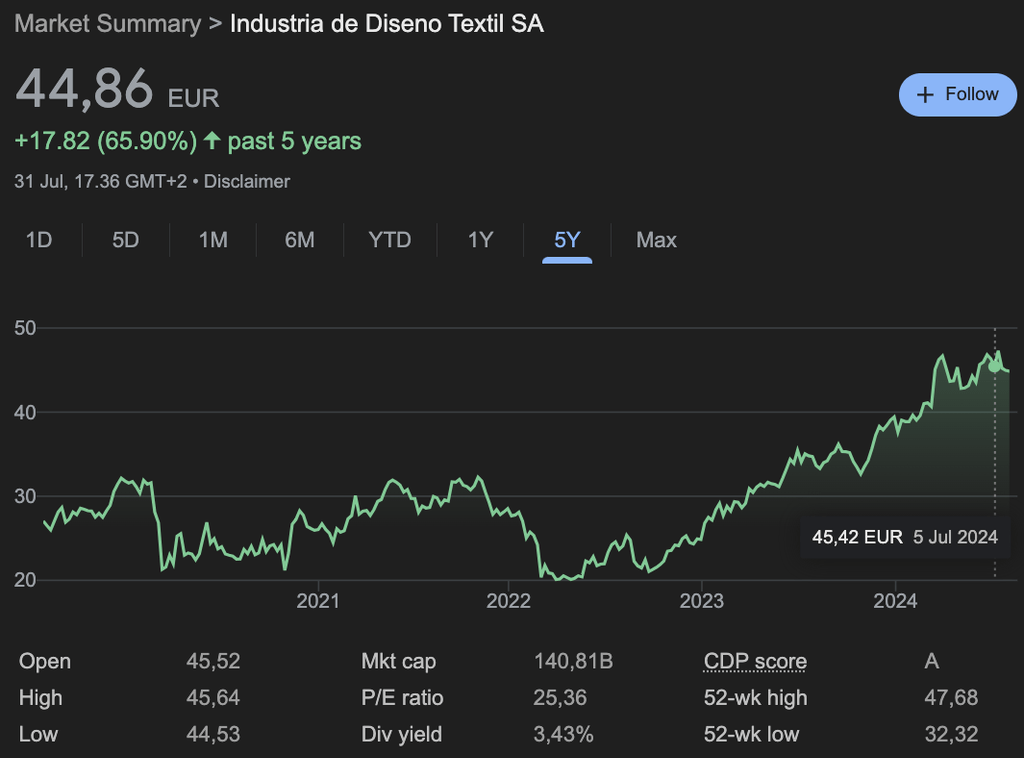
Task: Open the Max time range view
Action: pyautogui.click(x=656, y=240)
